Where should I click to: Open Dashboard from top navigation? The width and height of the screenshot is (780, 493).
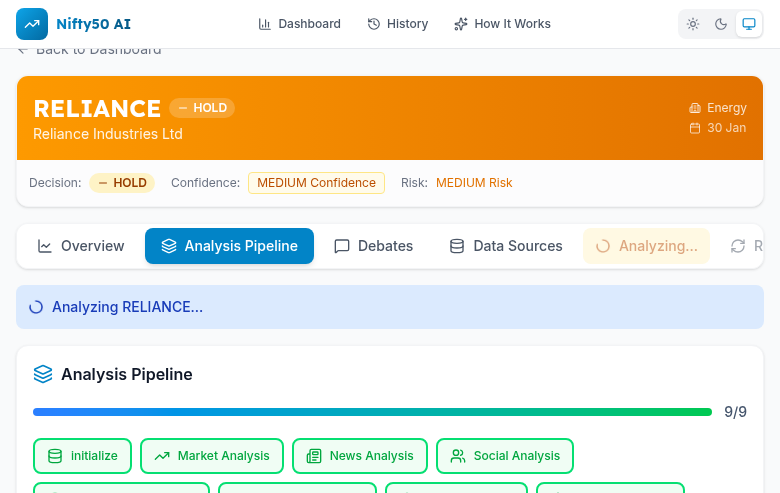(299, 24)
